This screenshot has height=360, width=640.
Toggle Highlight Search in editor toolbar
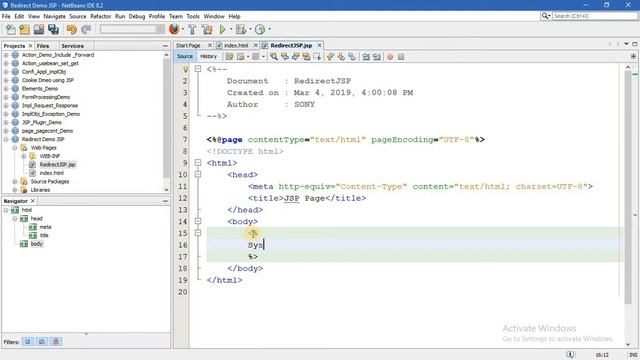coord(306,57)
